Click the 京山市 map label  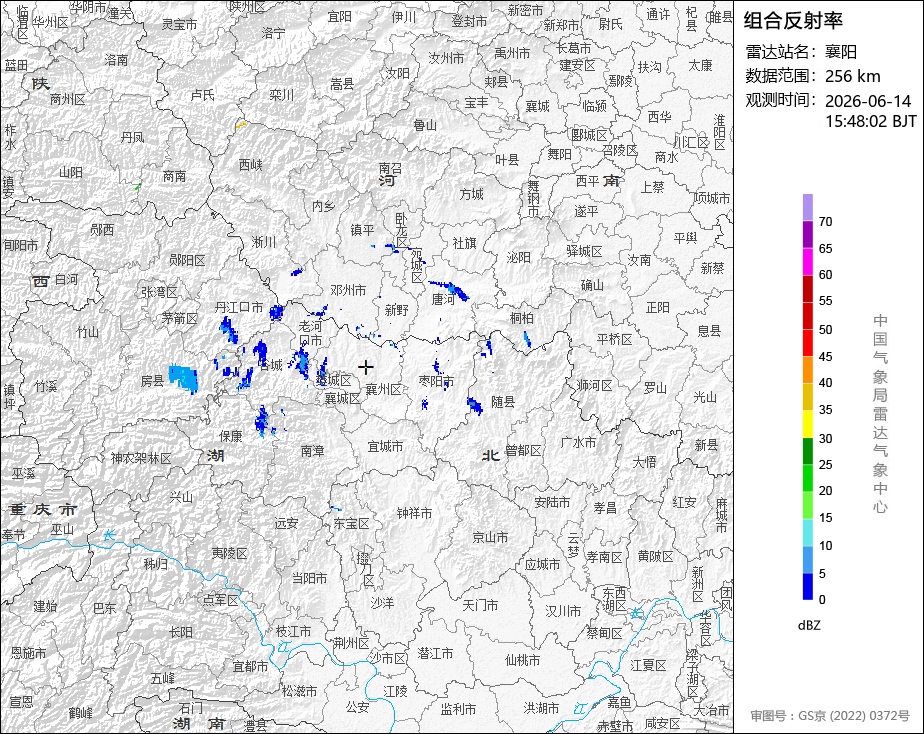click(x=490, y=537)
